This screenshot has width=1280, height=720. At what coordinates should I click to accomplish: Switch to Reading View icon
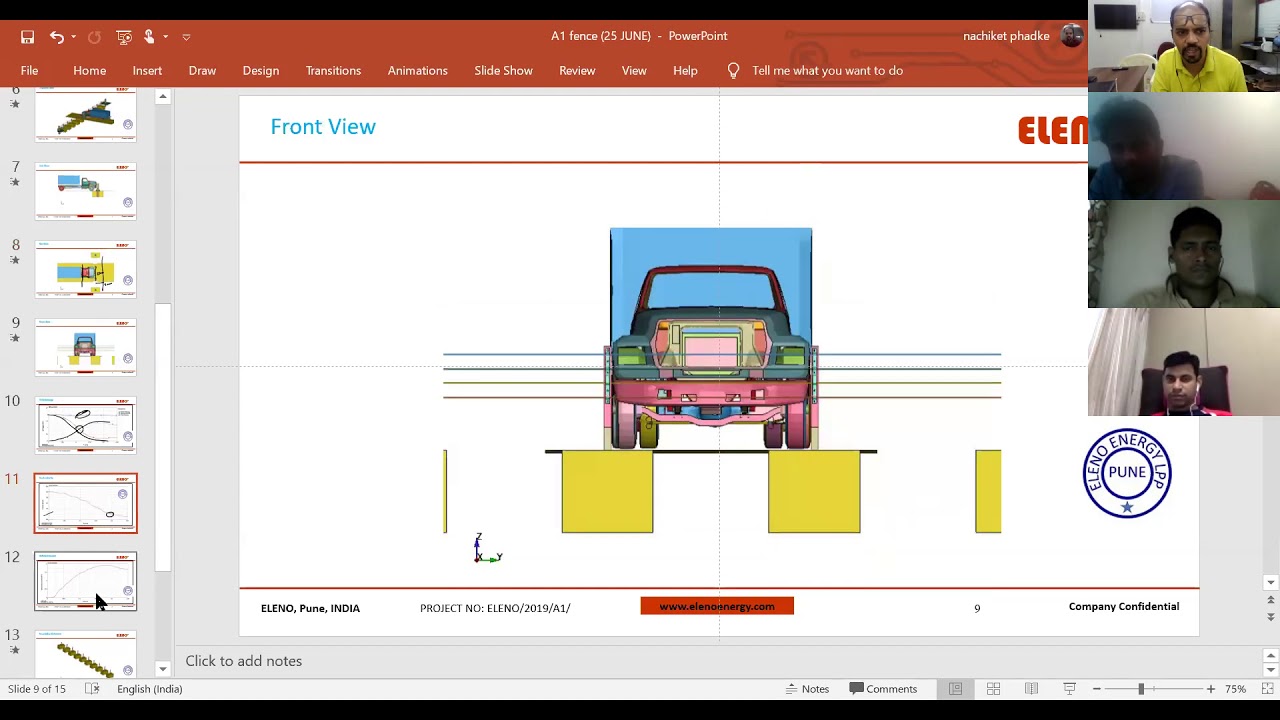pyautogui.click(x=1031, y=689)
